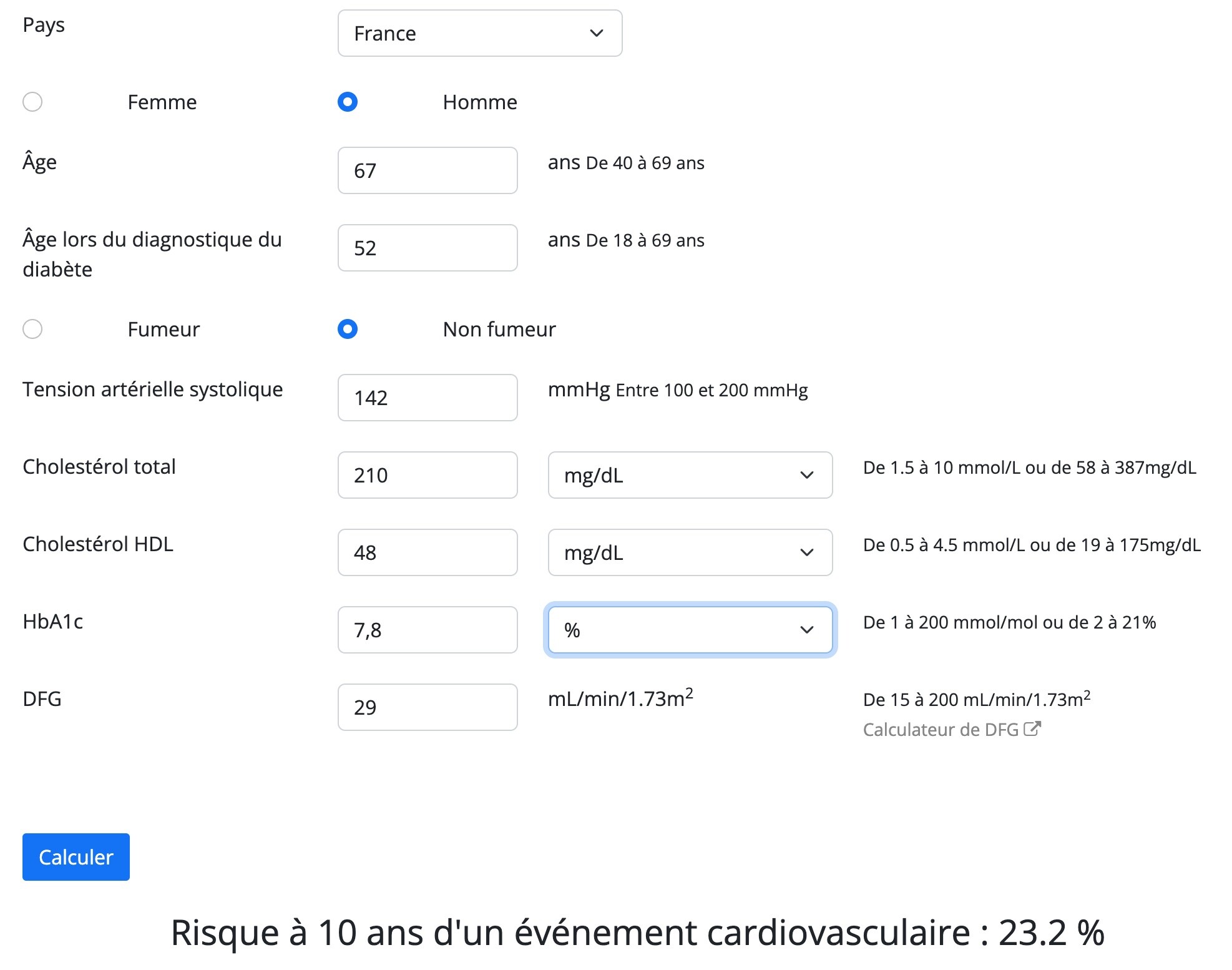Choose the Fumeur radio option
This screenshot has width=1232, height=970.
pos(32,329)
